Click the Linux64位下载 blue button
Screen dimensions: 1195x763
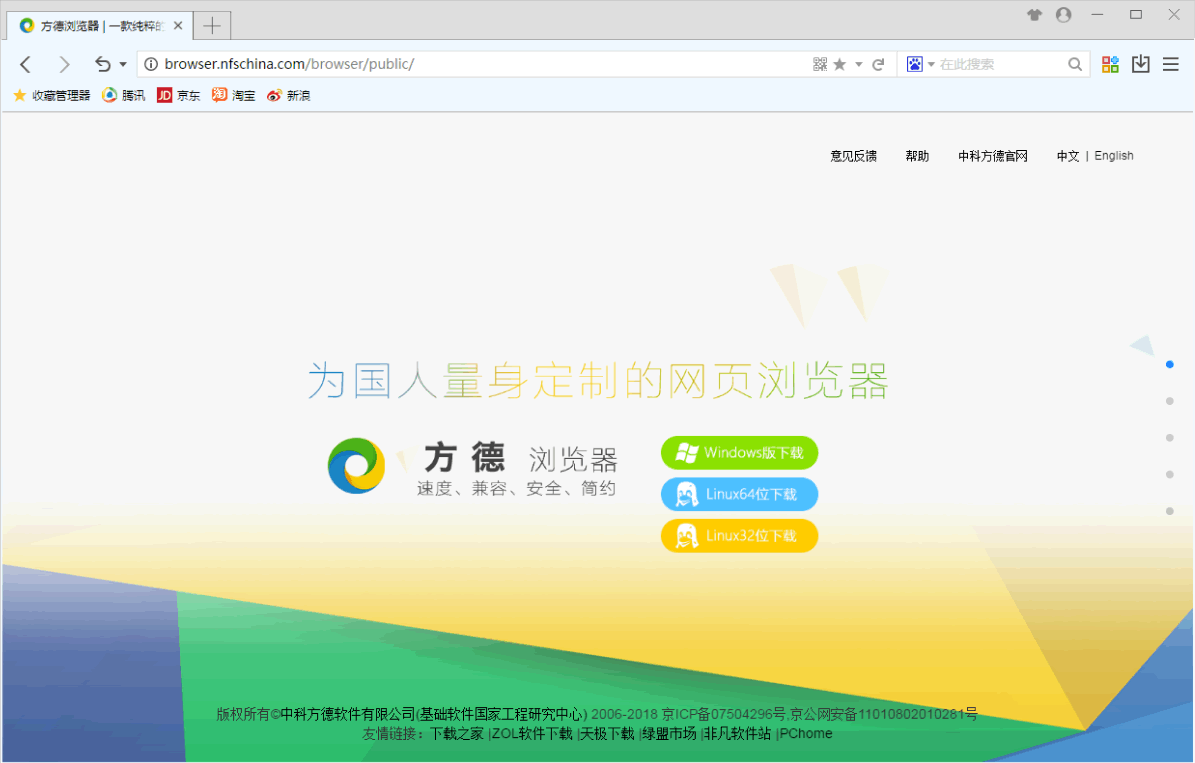tap(739, 494)
